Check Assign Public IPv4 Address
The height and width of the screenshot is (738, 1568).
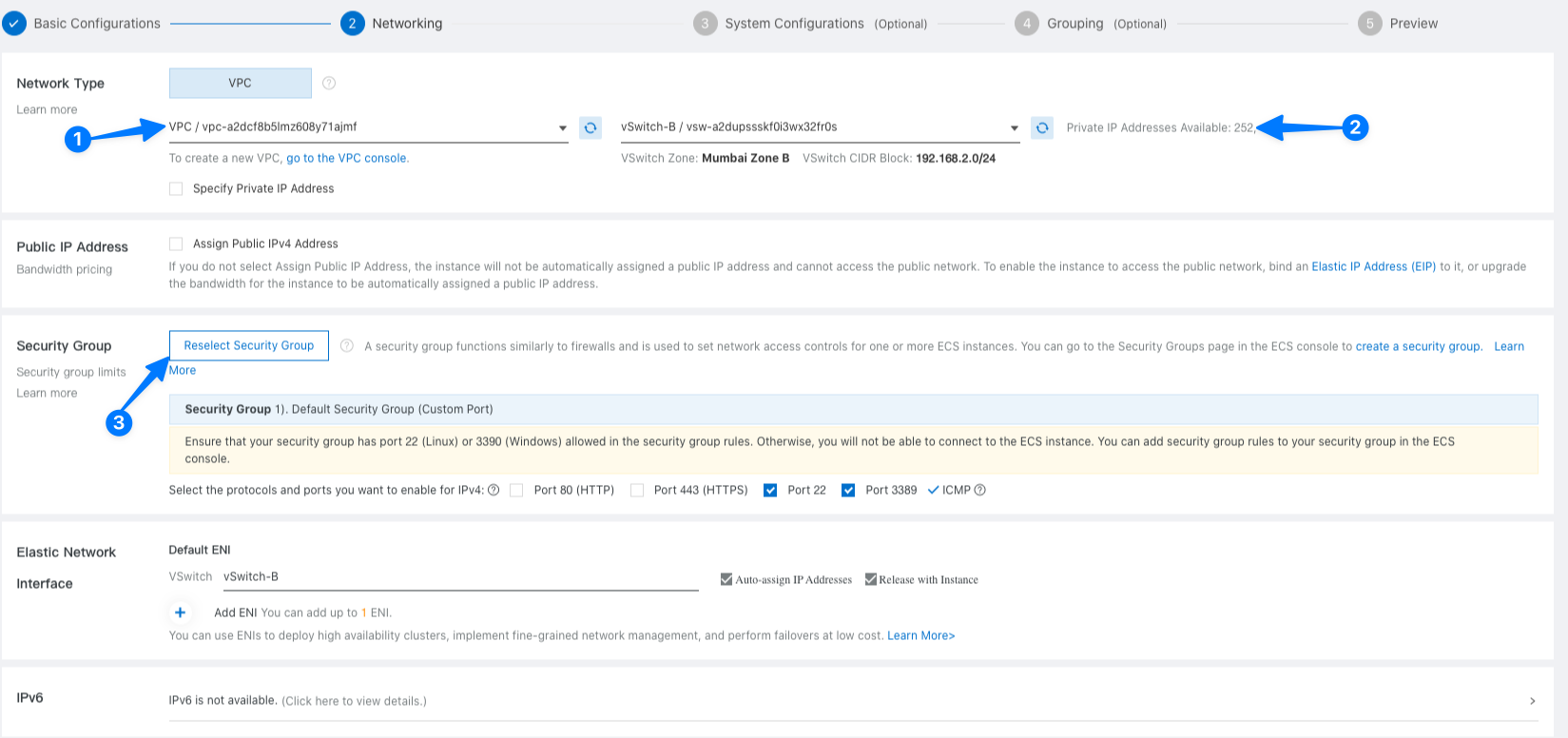point(176,244)
